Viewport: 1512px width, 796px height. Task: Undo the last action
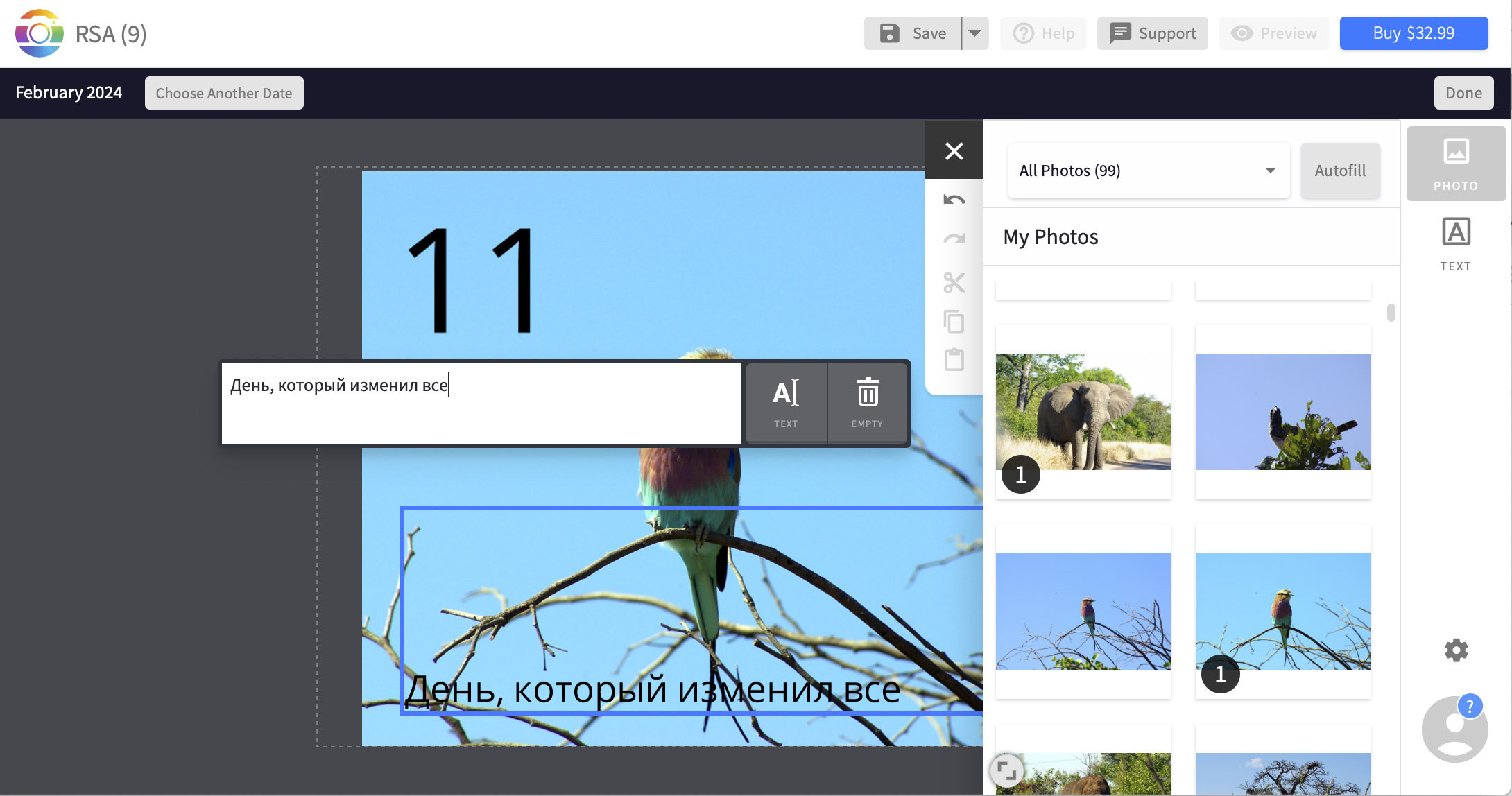pos(954,200)
